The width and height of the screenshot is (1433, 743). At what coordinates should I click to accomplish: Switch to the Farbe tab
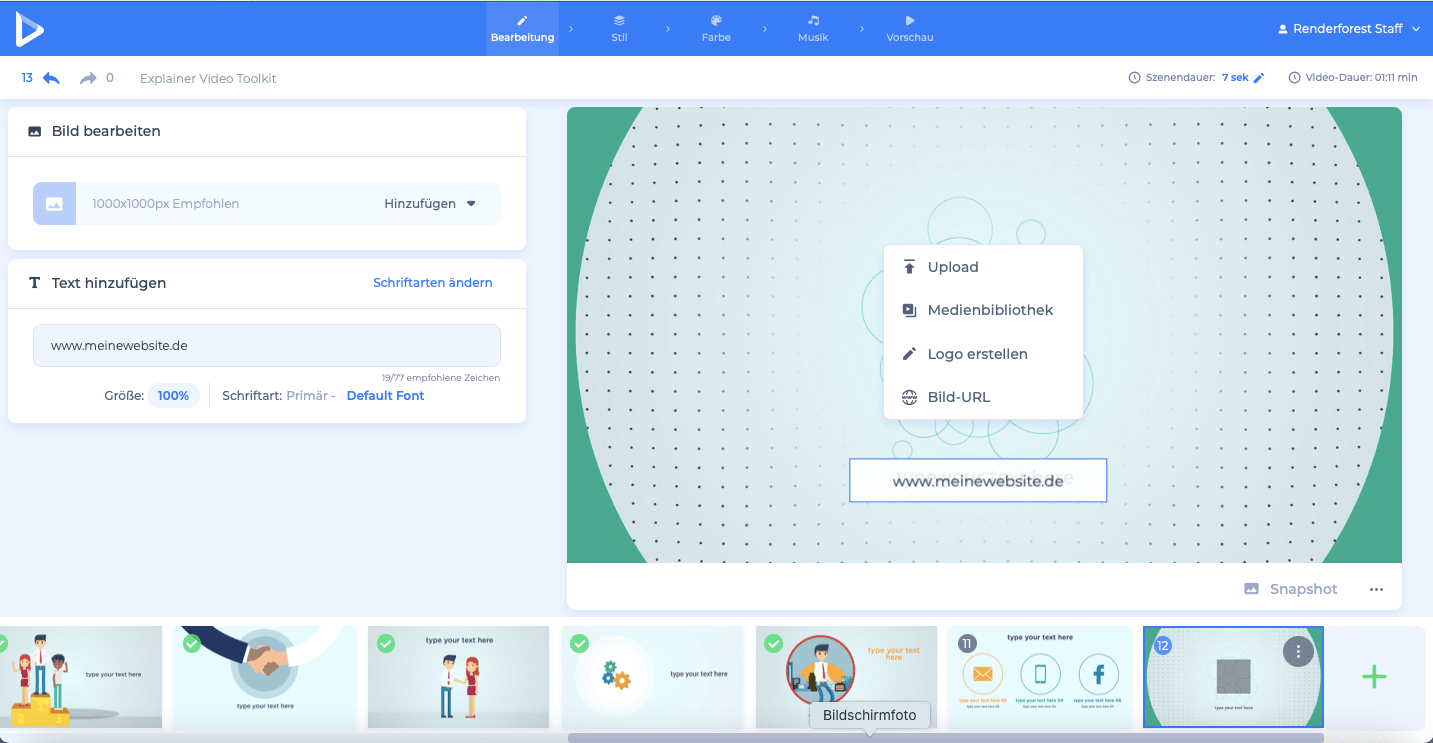tap(716, 28)
